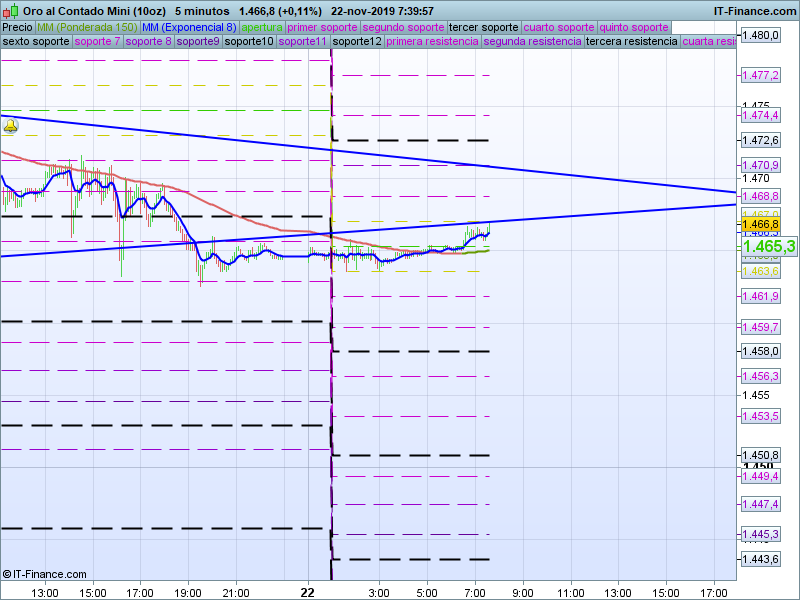Click the 22 date marker on time axis
Screen dimensions: 800x600
pyautogui.click(x=307, y=592)
